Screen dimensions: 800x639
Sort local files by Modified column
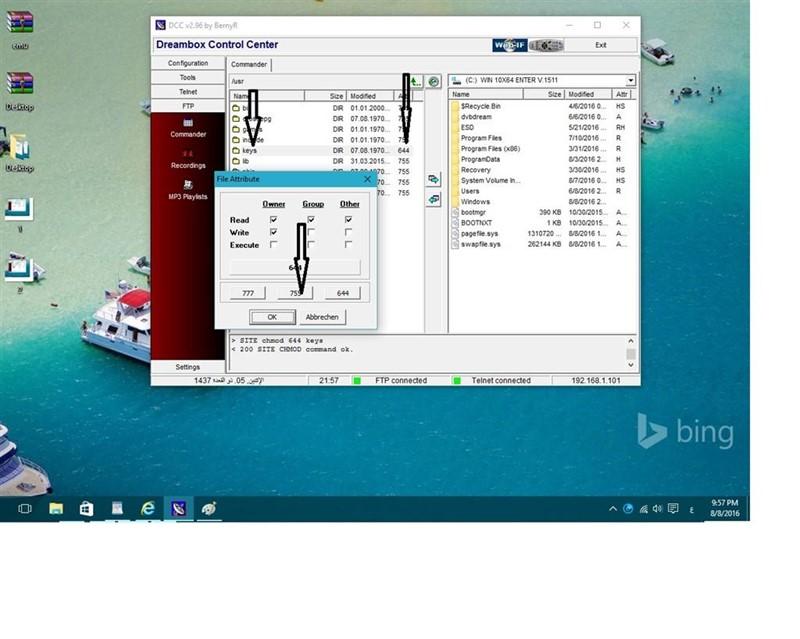coord(588,94)
